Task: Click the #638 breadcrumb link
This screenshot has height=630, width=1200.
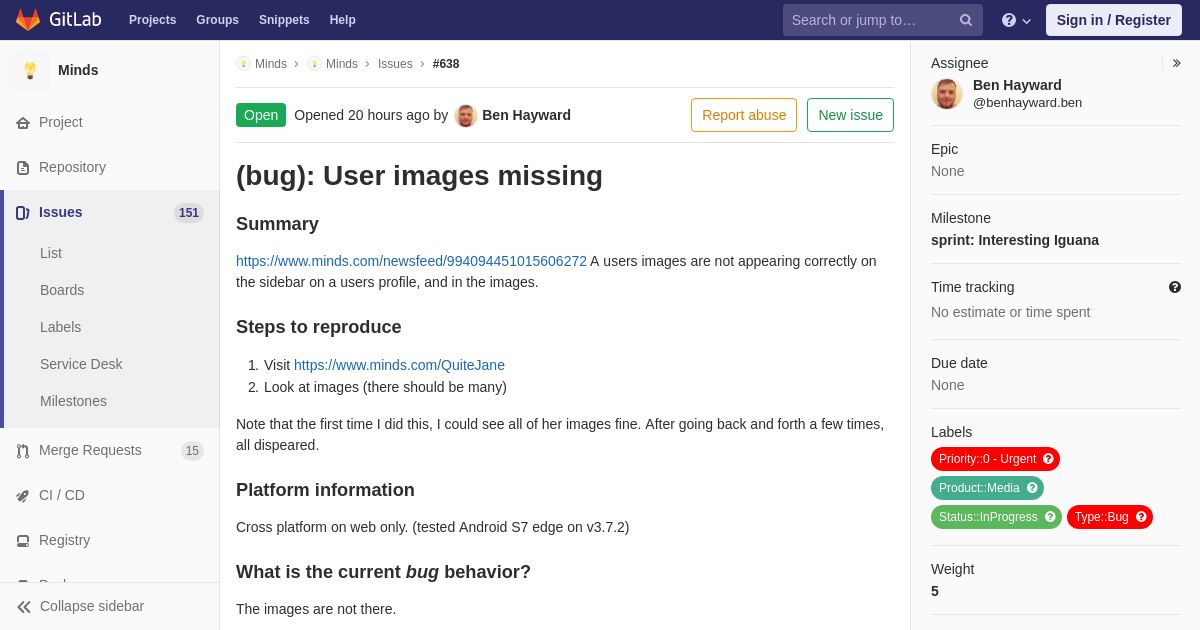Action: click(446, 64)
